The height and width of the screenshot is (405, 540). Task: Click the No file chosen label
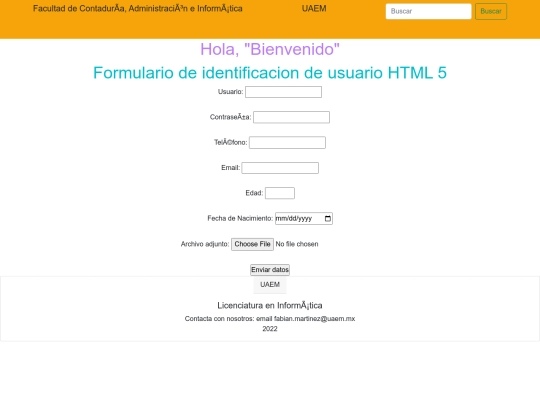point(297,244)
